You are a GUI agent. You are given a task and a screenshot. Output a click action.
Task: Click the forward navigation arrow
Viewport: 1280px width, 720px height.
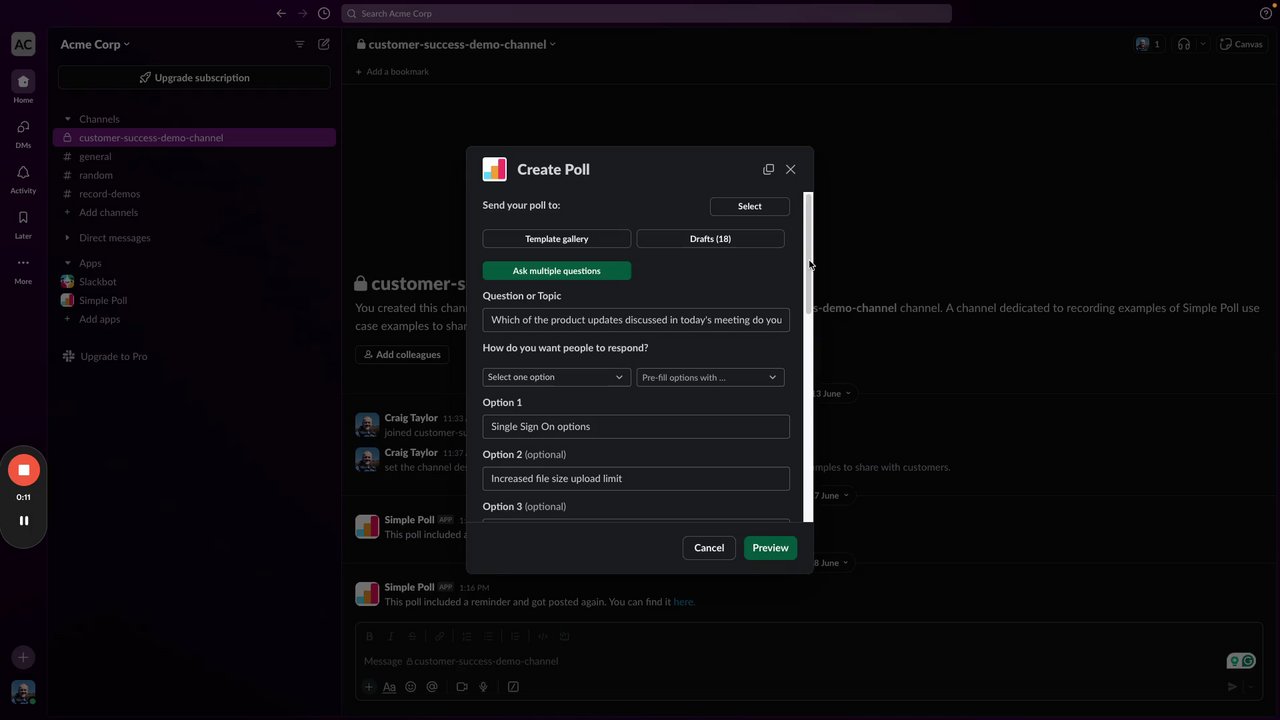(302, 13)
